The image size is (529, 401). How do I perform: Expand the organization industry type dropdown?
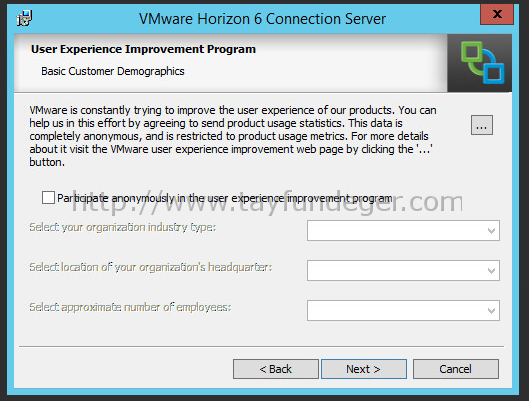coord(403,230)
